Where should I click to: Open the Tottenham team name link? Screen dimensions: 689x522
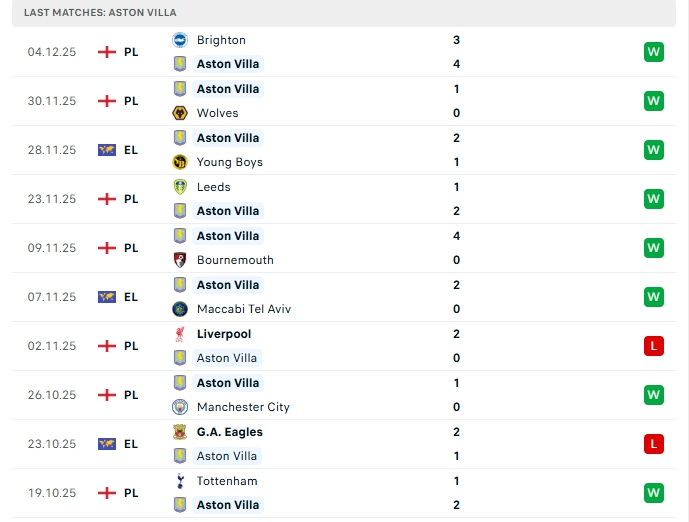227,481
